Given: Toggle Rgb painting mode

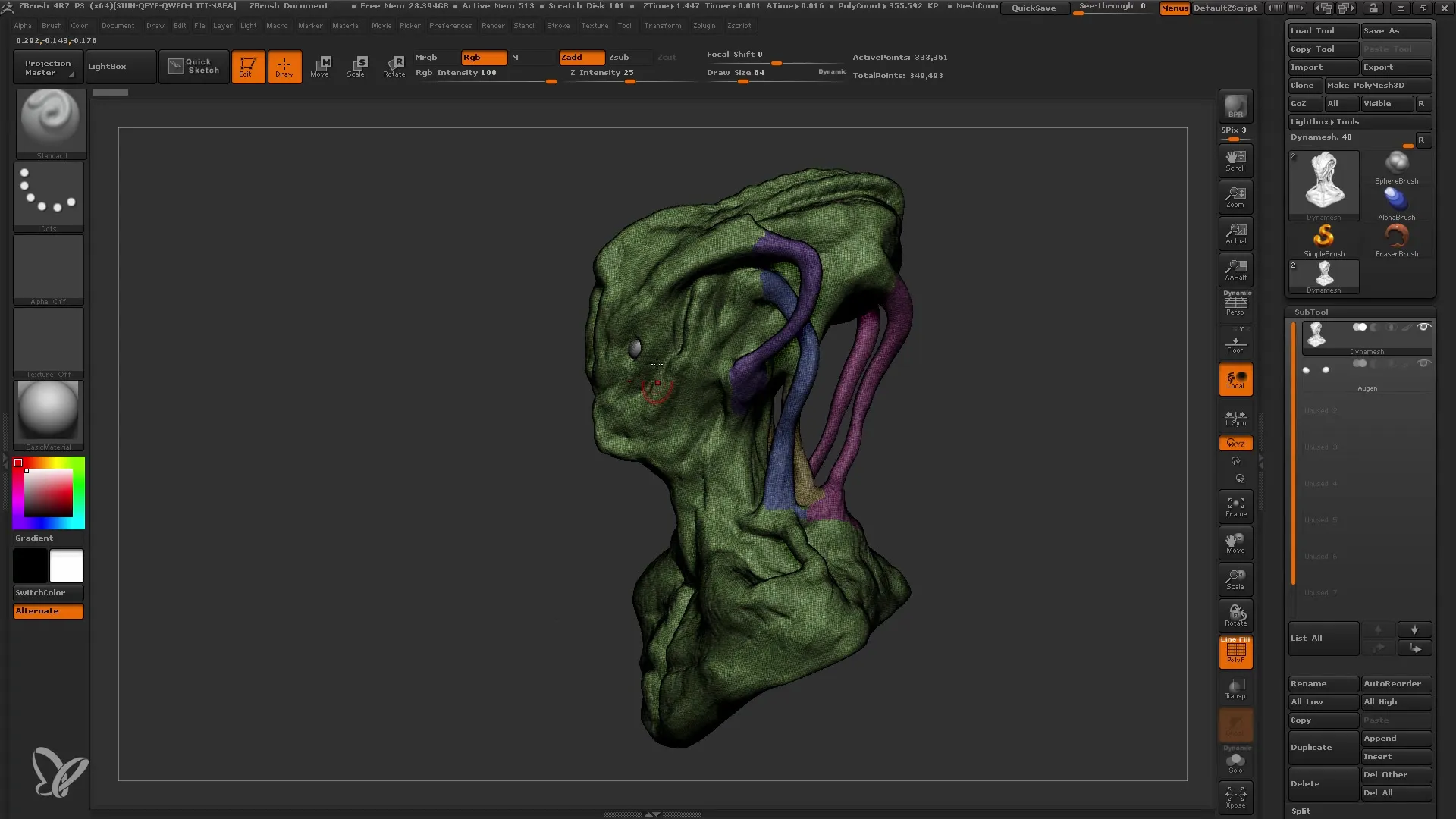Looking at the screenshot, I should pos(484,58).
